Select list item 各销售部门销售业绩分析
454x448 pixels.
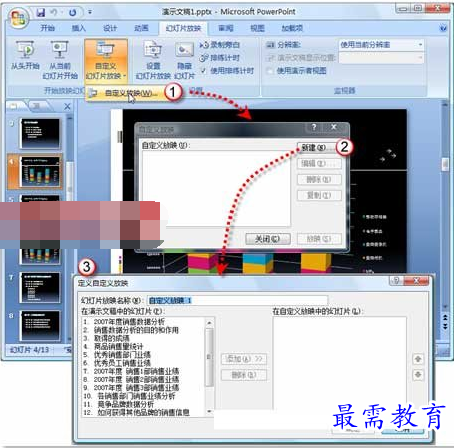136,396
